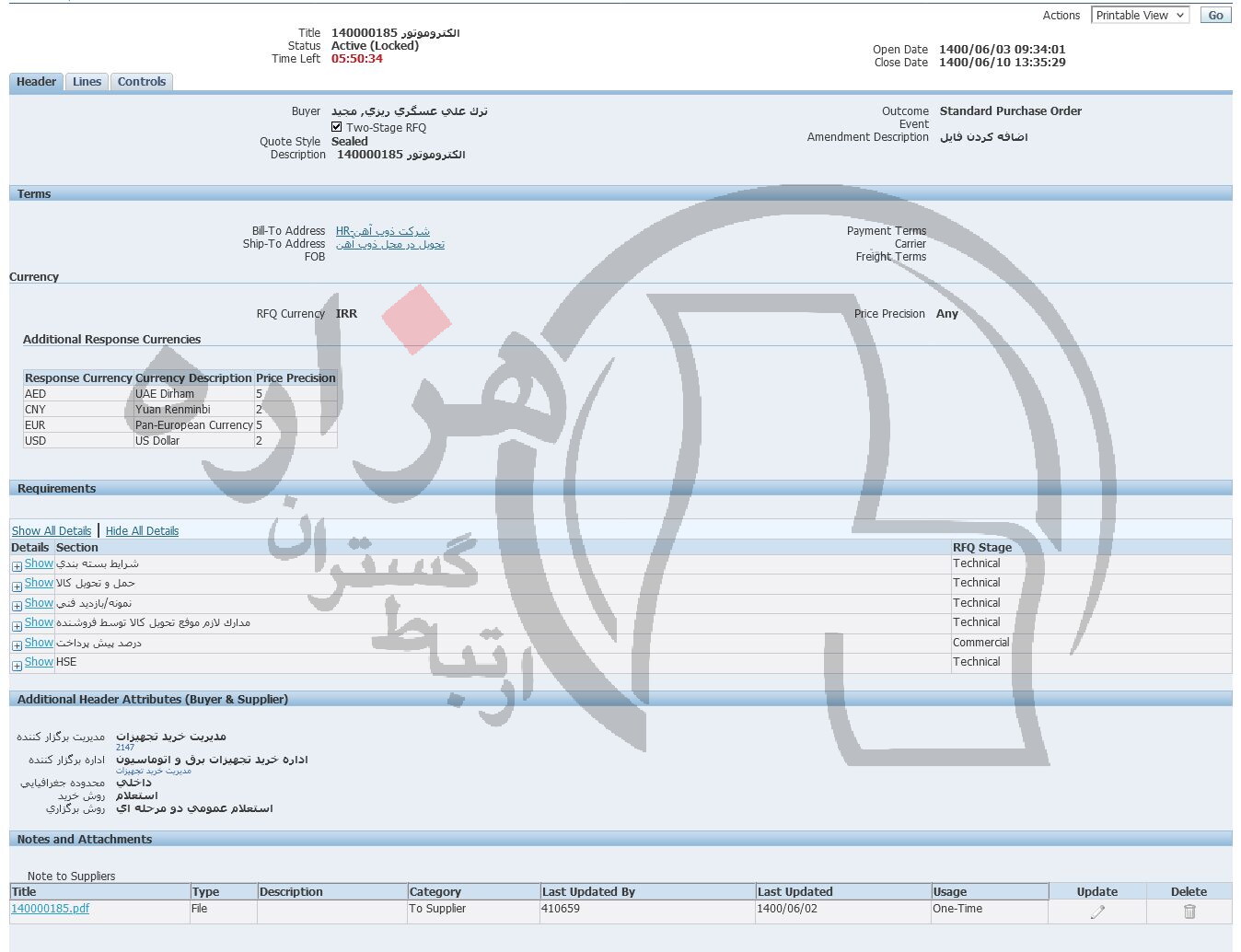The width and height of the screenshot is (1241, 952).
Task: Click the Response Currency column header
Action: tap(78, 378)
